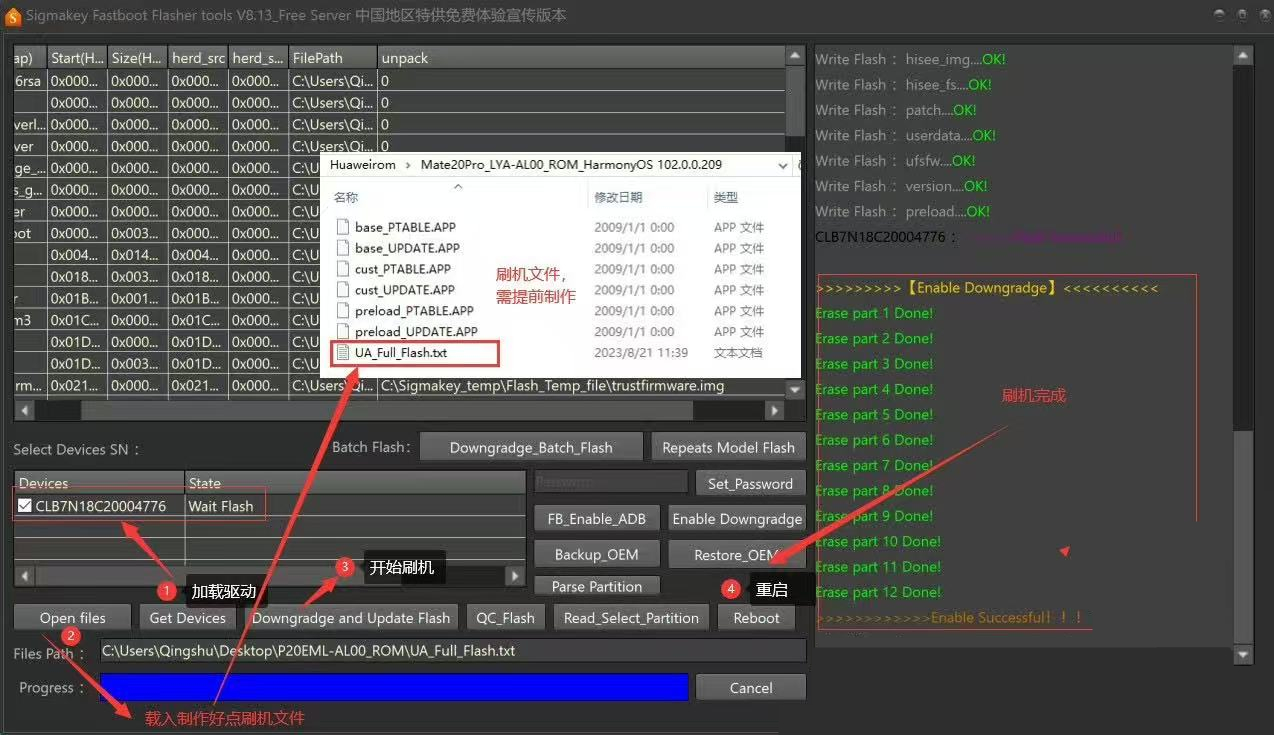Select the Size cell reading 0x014...
Screen dimensions: 1274x735
pyautogui.click(x=137, y=255)
